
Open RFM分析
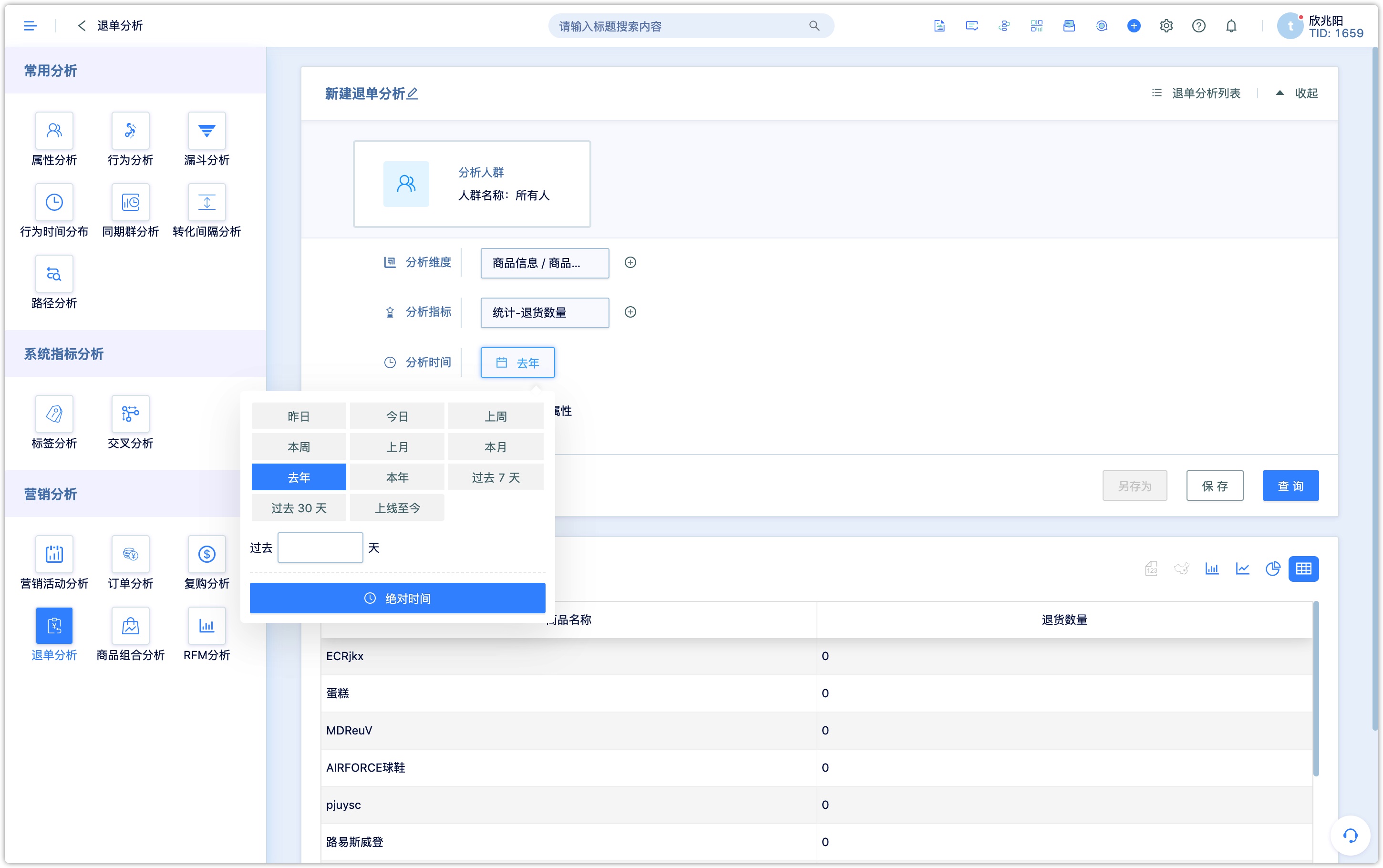point(206,635)
